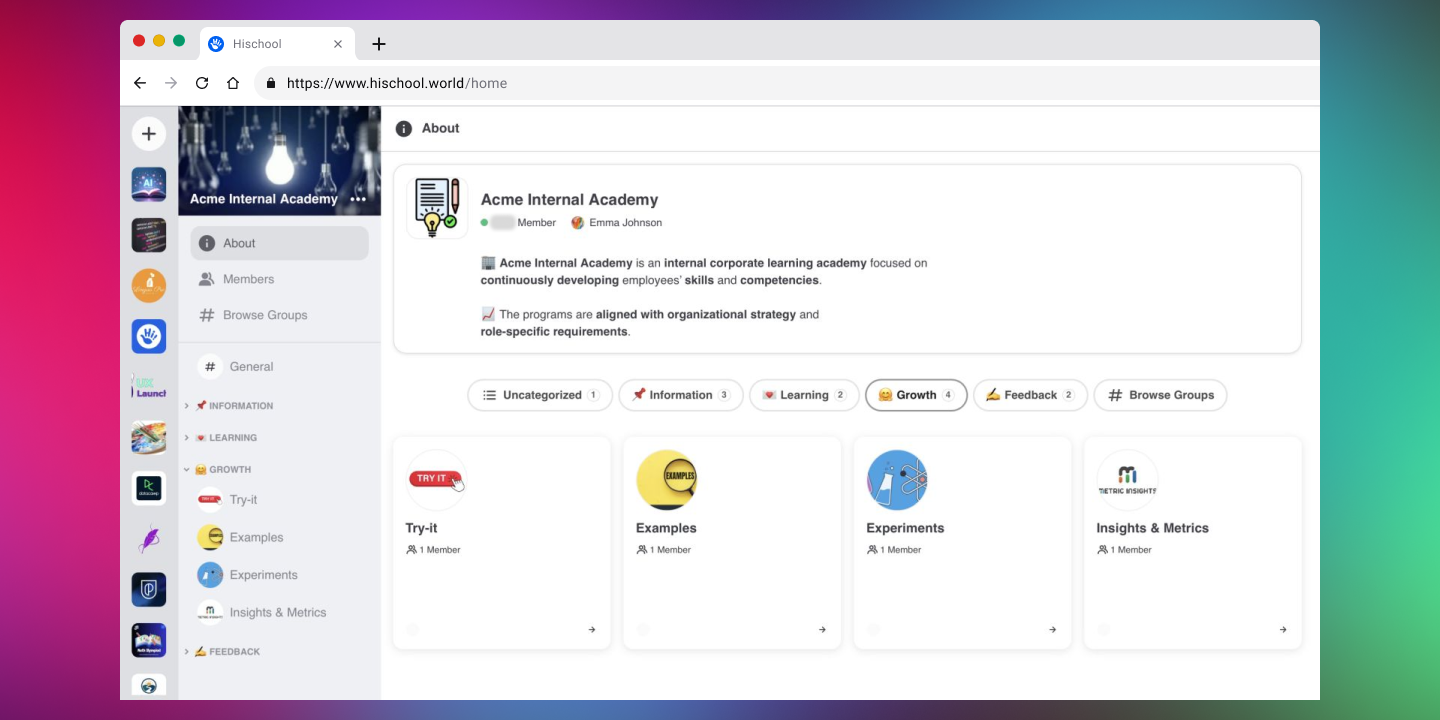Open the blue hand Hischool community icon

click(149, 336)
